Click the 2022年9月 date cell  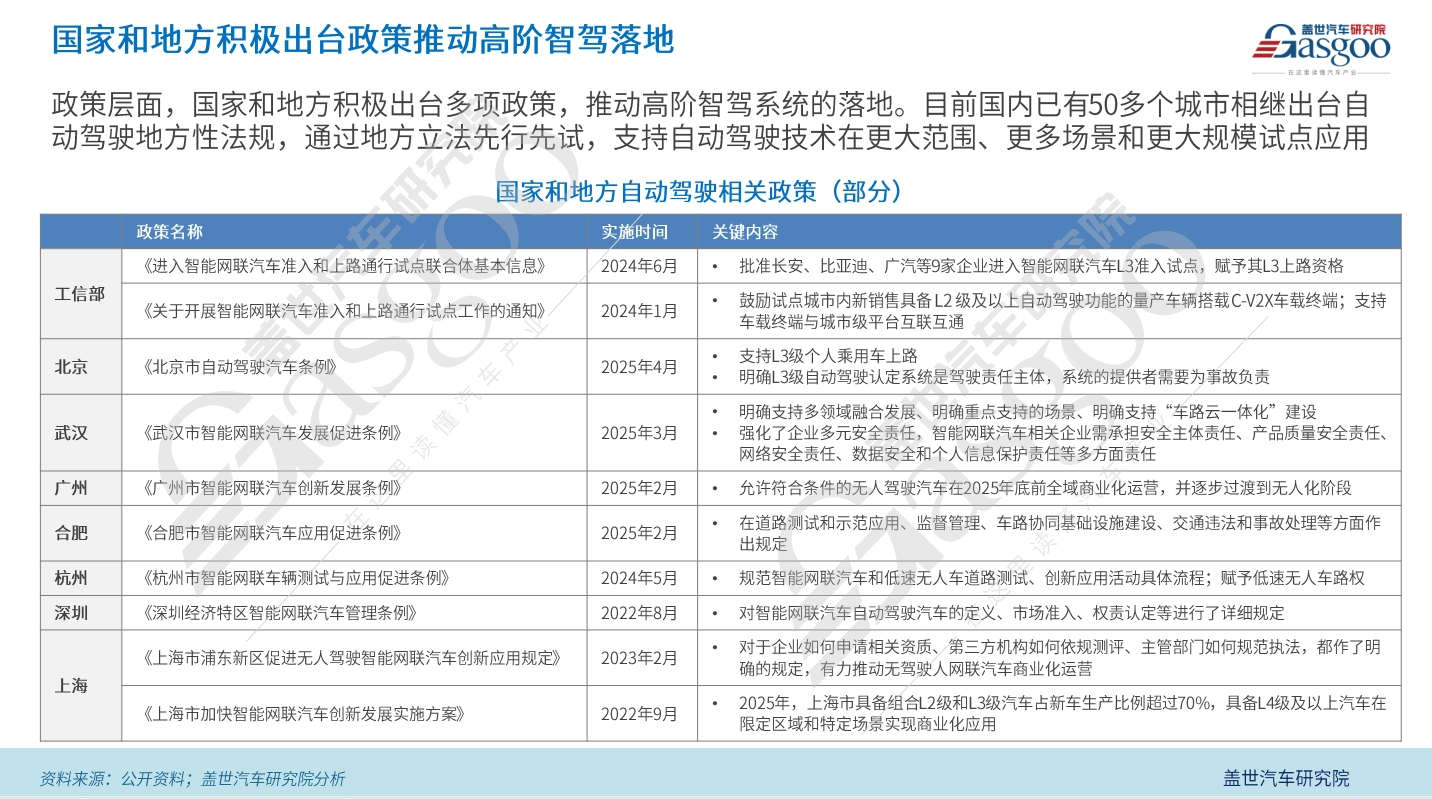(639, 714)
